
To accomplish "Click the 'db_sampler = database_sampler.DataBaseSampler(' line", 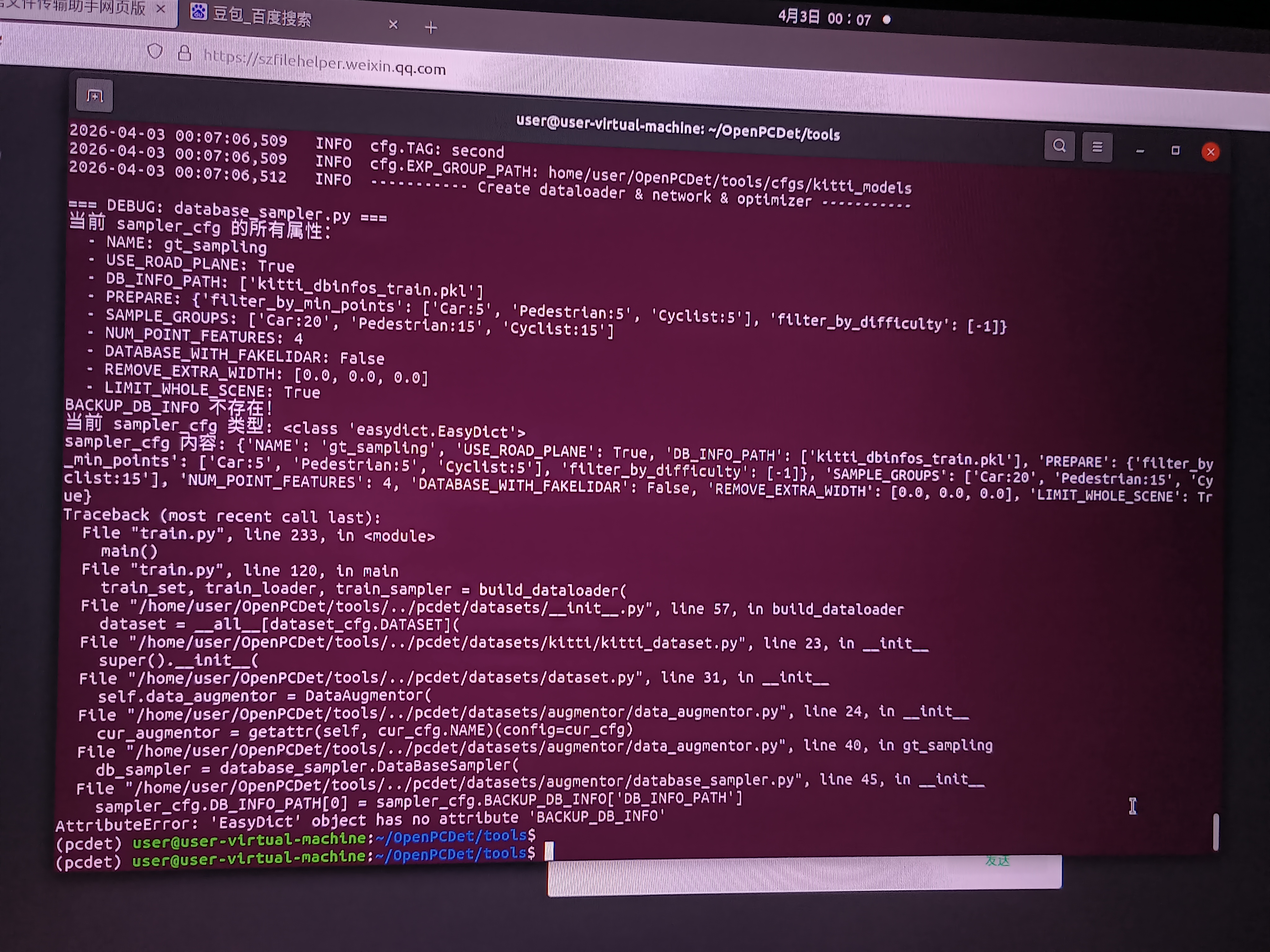I will [307, 767].
